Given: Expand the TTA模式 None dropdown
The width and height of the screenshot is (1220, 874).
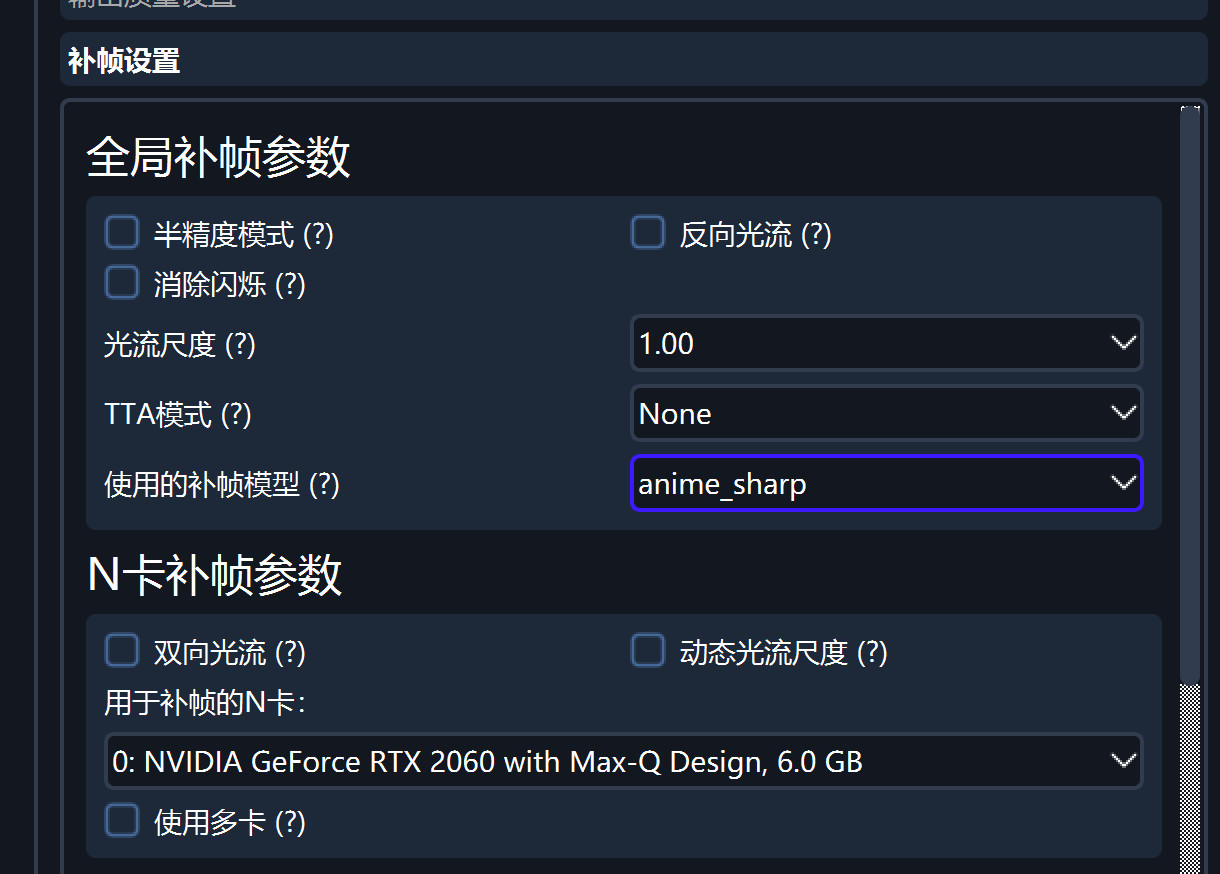Looking at the screenshot, I should coord(886,414).
